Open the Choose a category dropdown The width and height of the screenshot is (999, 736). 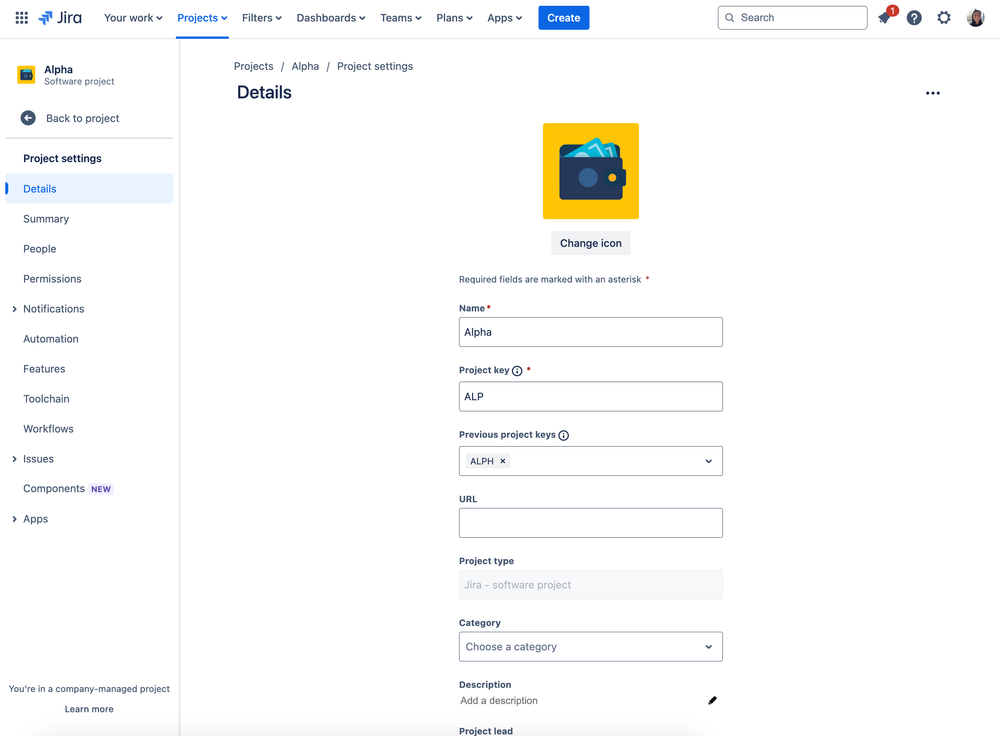(x=591, y=647)
